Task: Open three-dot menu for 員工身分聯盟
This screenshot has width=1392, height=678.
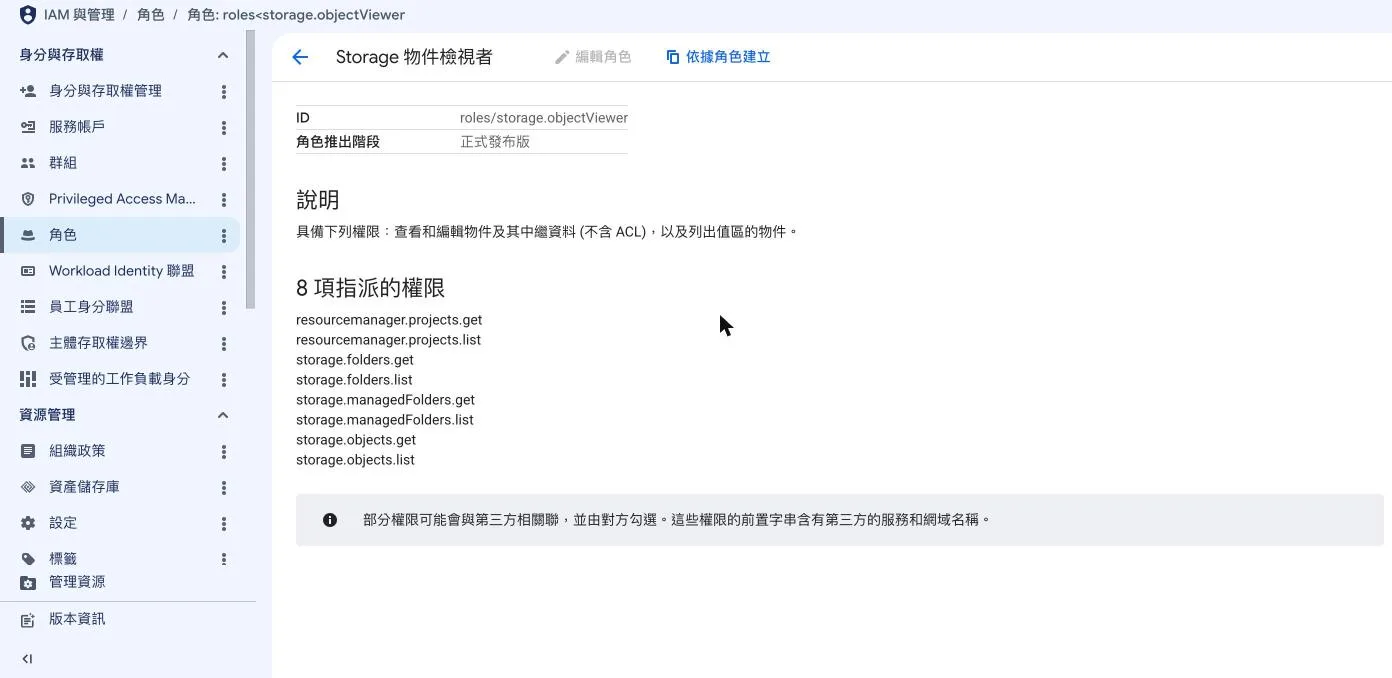Action: click(x=224, y=307)
